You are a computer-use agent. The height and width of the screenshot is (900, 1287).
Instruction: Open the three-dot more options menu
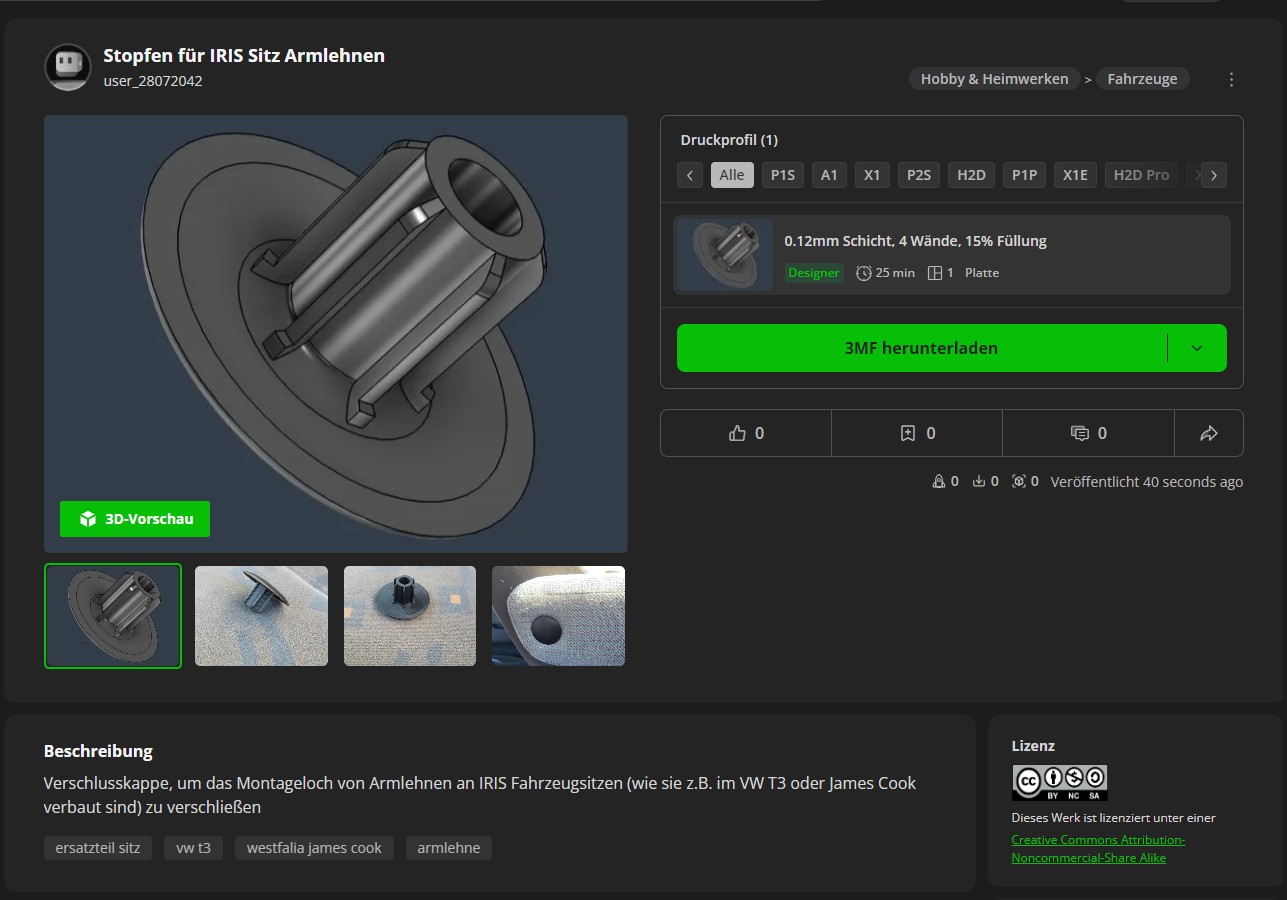click(x=1231, y=79)
